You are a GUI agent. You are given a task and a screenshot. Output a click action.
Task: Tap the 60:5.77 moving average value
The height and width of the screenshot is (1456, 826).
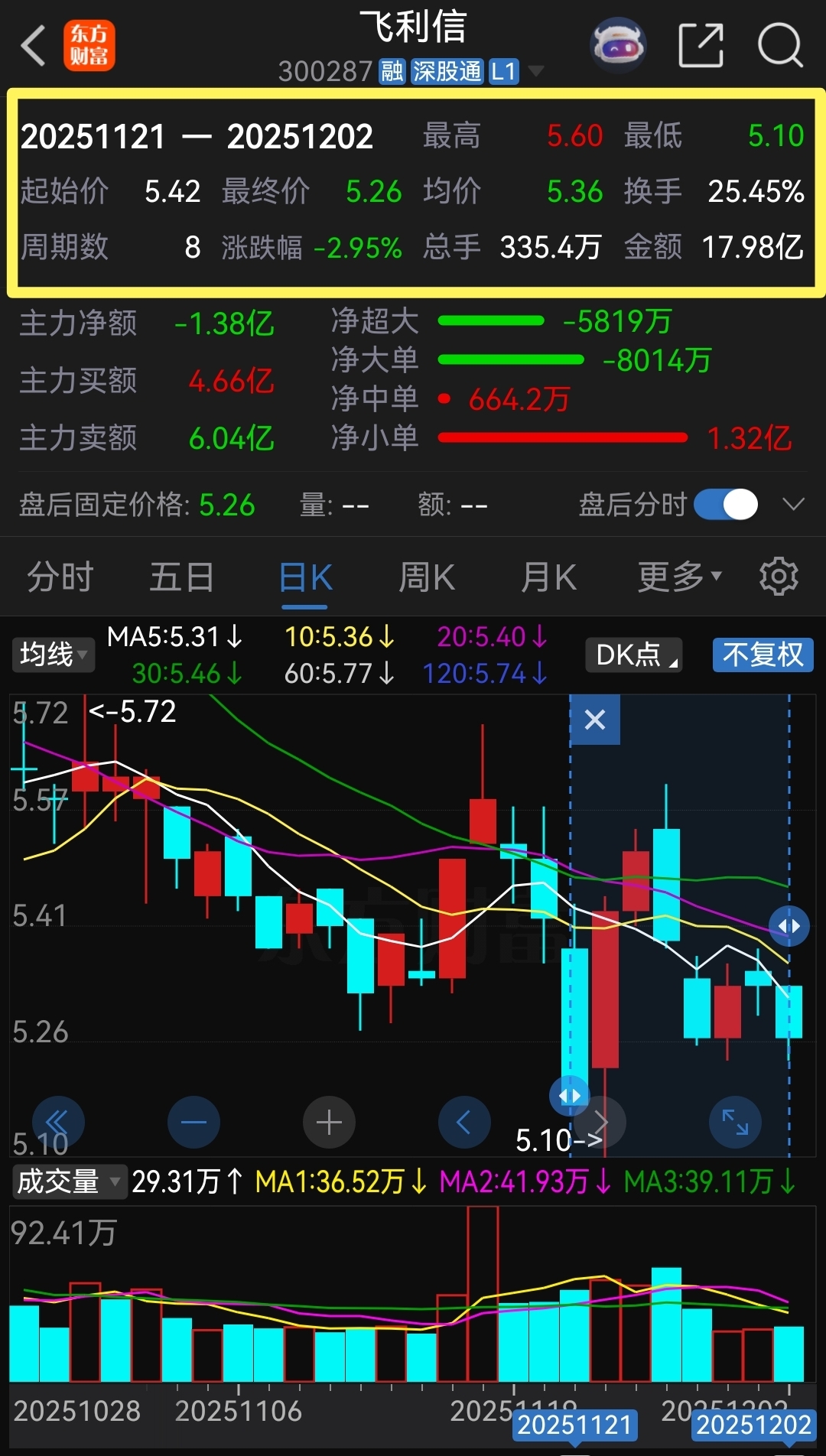click(x=340, y=673)
